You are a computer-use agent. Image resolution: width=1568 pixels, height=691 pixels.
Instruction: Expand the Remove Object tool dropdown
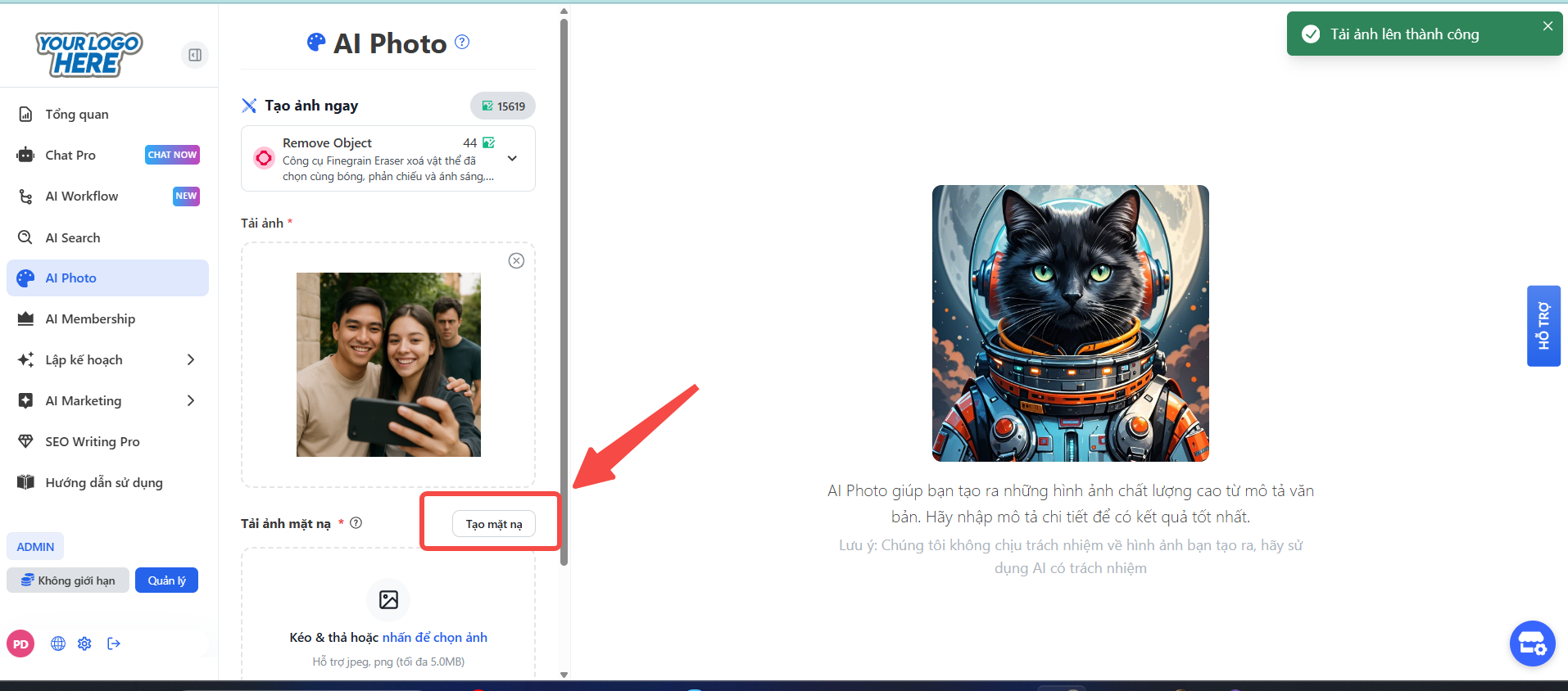point(512,159)
